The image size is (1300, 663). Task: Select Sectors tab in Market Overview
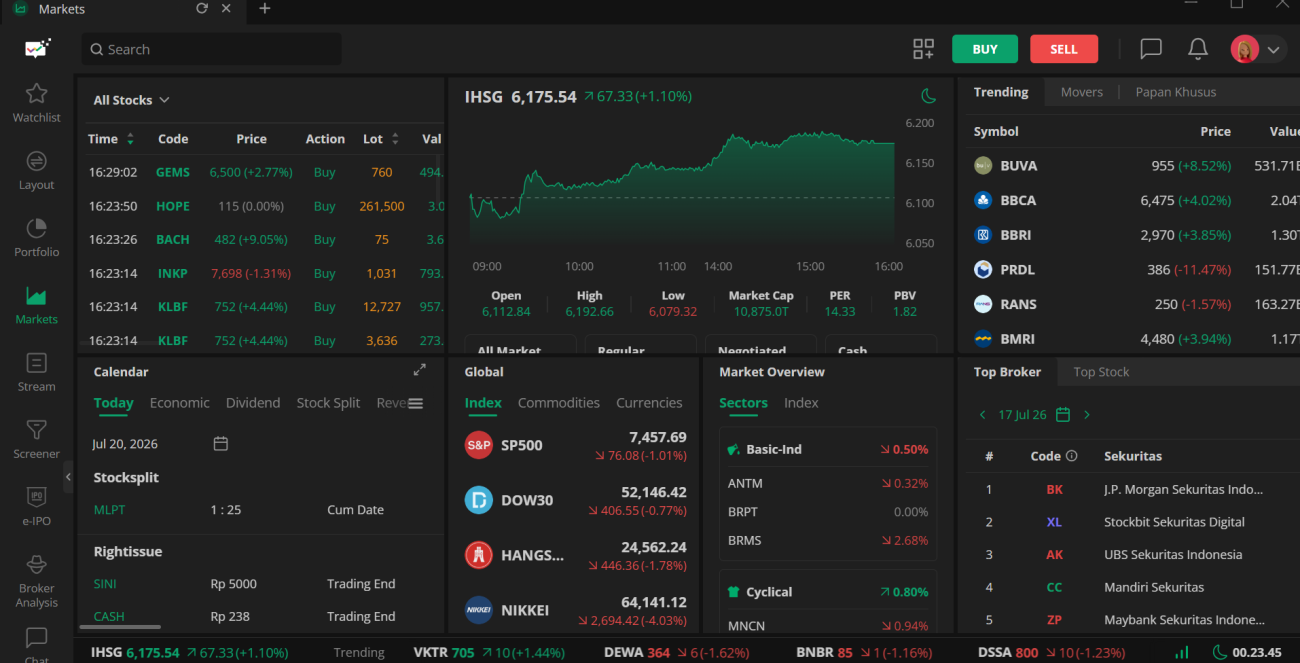coord(743,403)
